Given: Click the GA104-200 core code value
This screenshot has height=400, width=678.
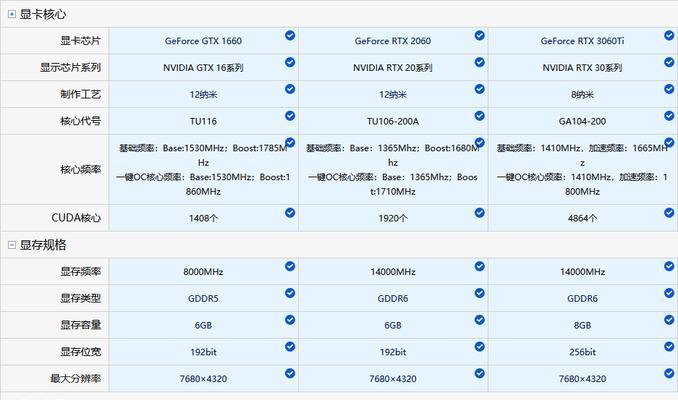Looking at the screenshot, I should point(582,122).
